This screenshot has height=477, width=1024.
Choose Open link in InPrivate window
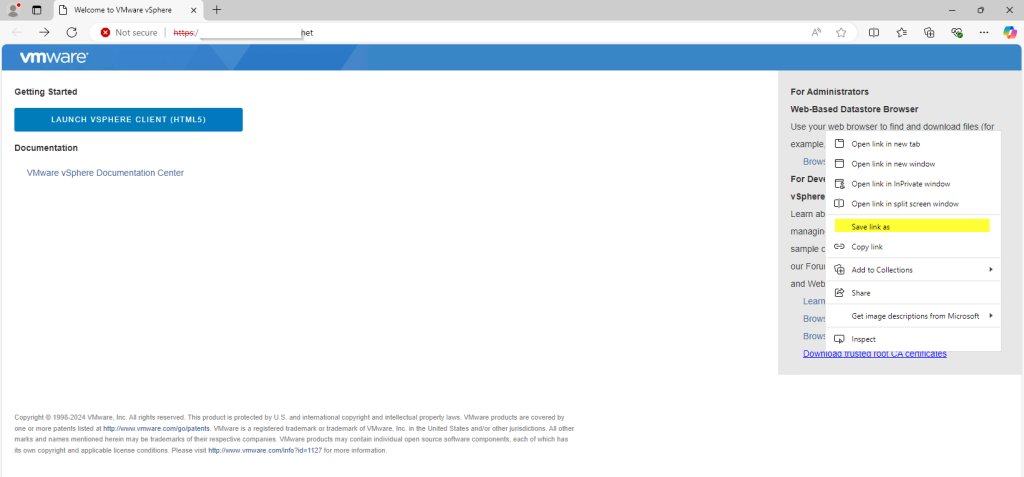[x=914, y=184]
